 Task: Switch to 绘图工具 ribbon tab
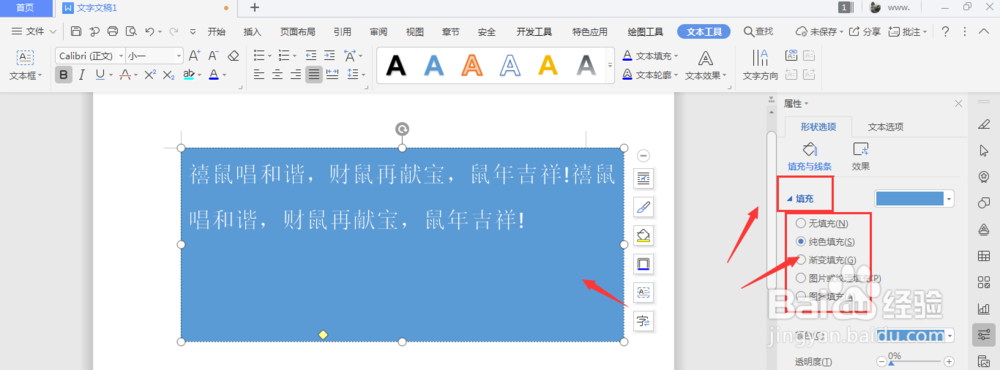coord(645,31)
